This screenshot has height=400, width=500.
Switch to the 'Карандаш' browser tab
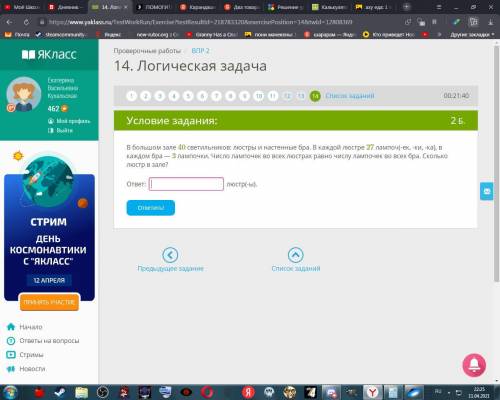(198, 7)
